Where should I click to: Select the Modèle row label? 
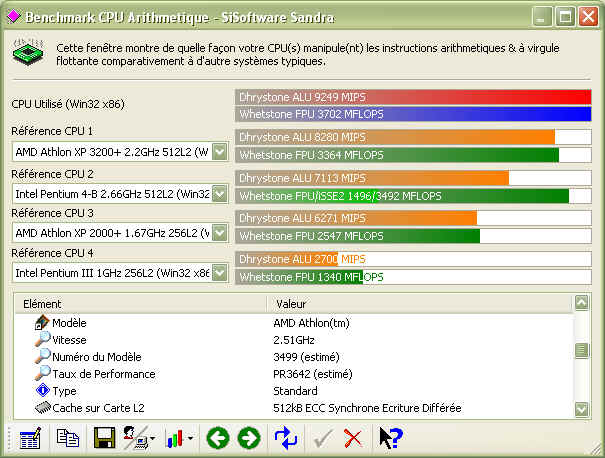(x=69, y=323)
